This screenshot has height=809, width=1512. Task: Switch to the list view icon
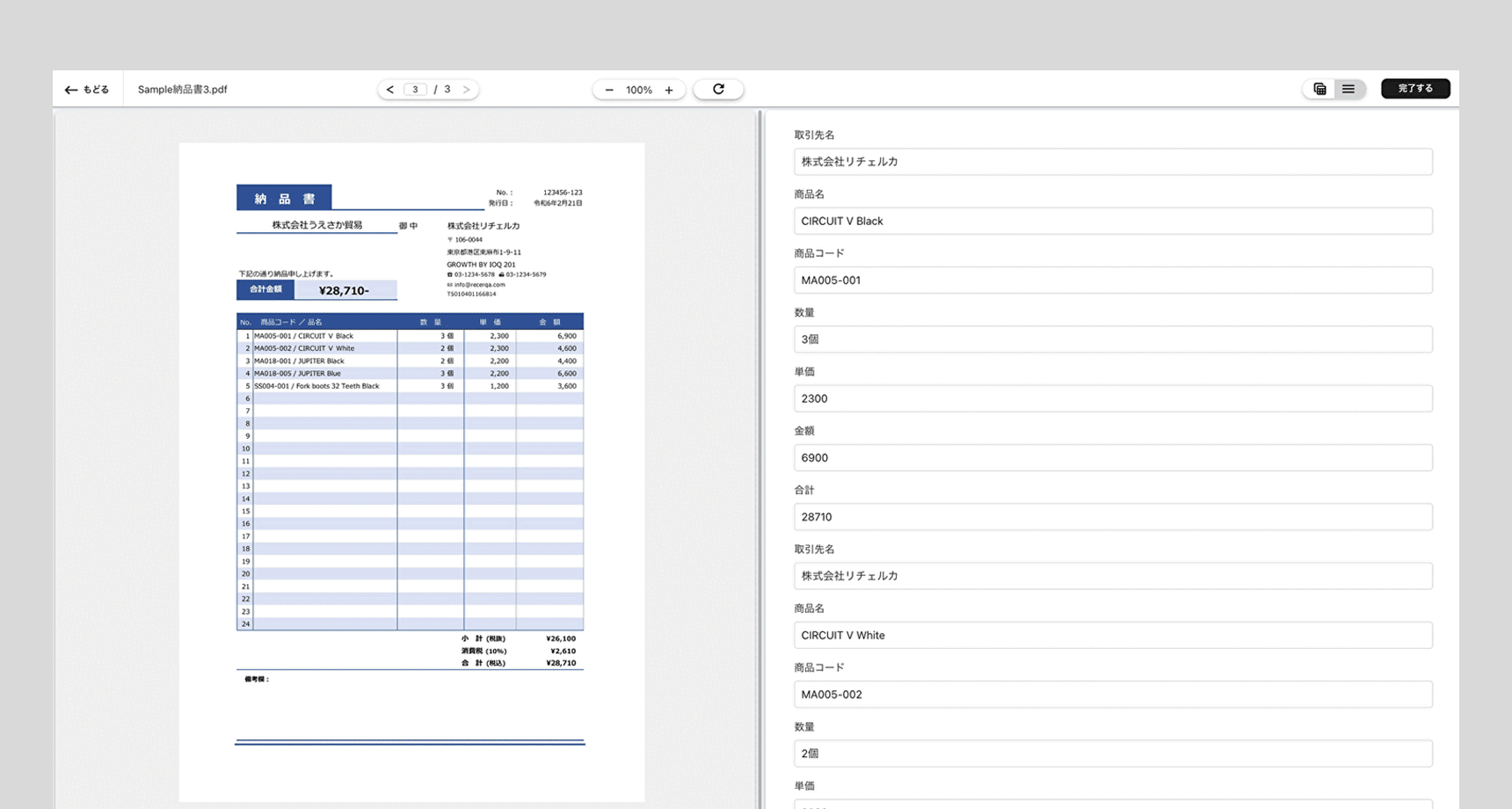pos(1348,89)
